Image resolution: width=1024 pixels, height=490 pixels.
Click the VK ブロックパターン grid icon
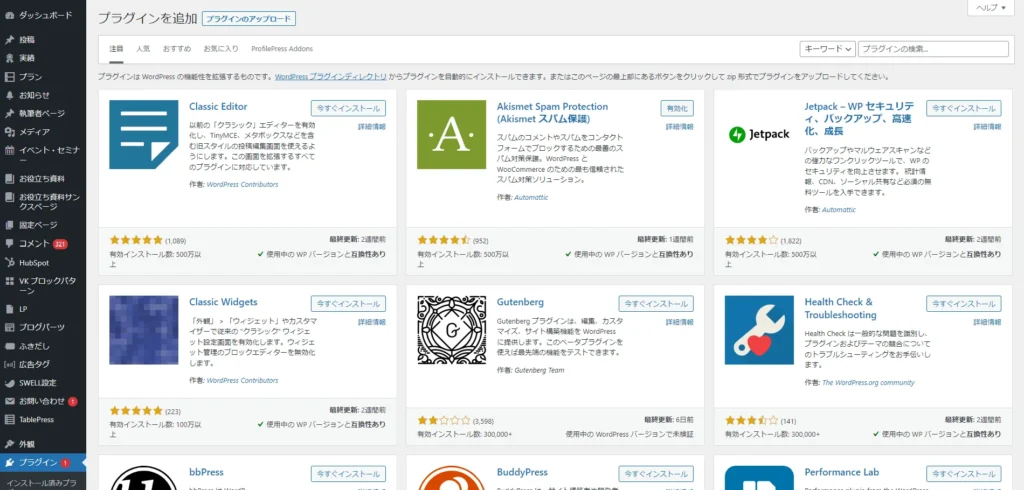pos(9,281)
